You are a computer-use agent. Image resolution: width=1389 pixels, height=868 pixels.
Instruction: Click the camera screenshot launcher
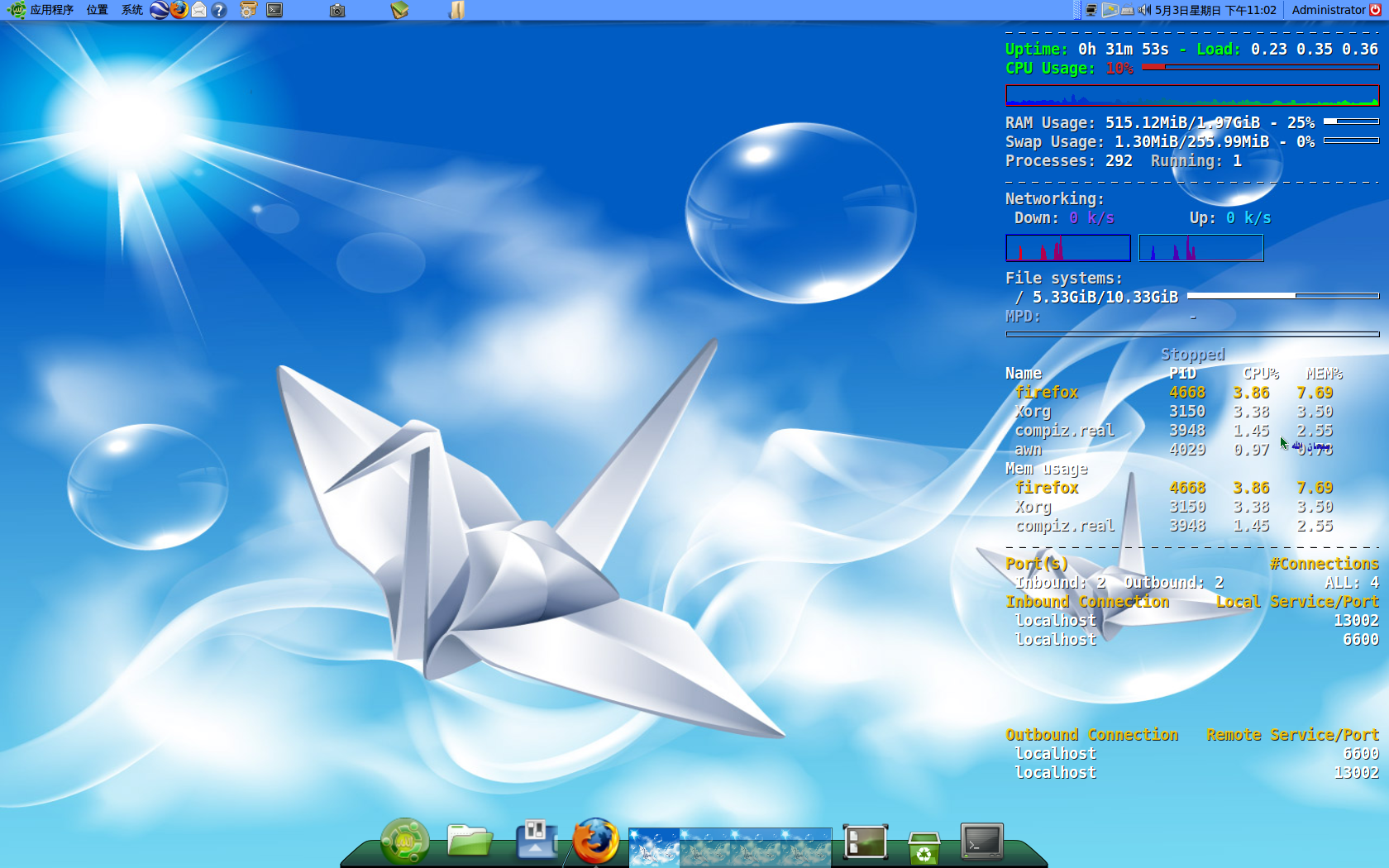(337, 10)
